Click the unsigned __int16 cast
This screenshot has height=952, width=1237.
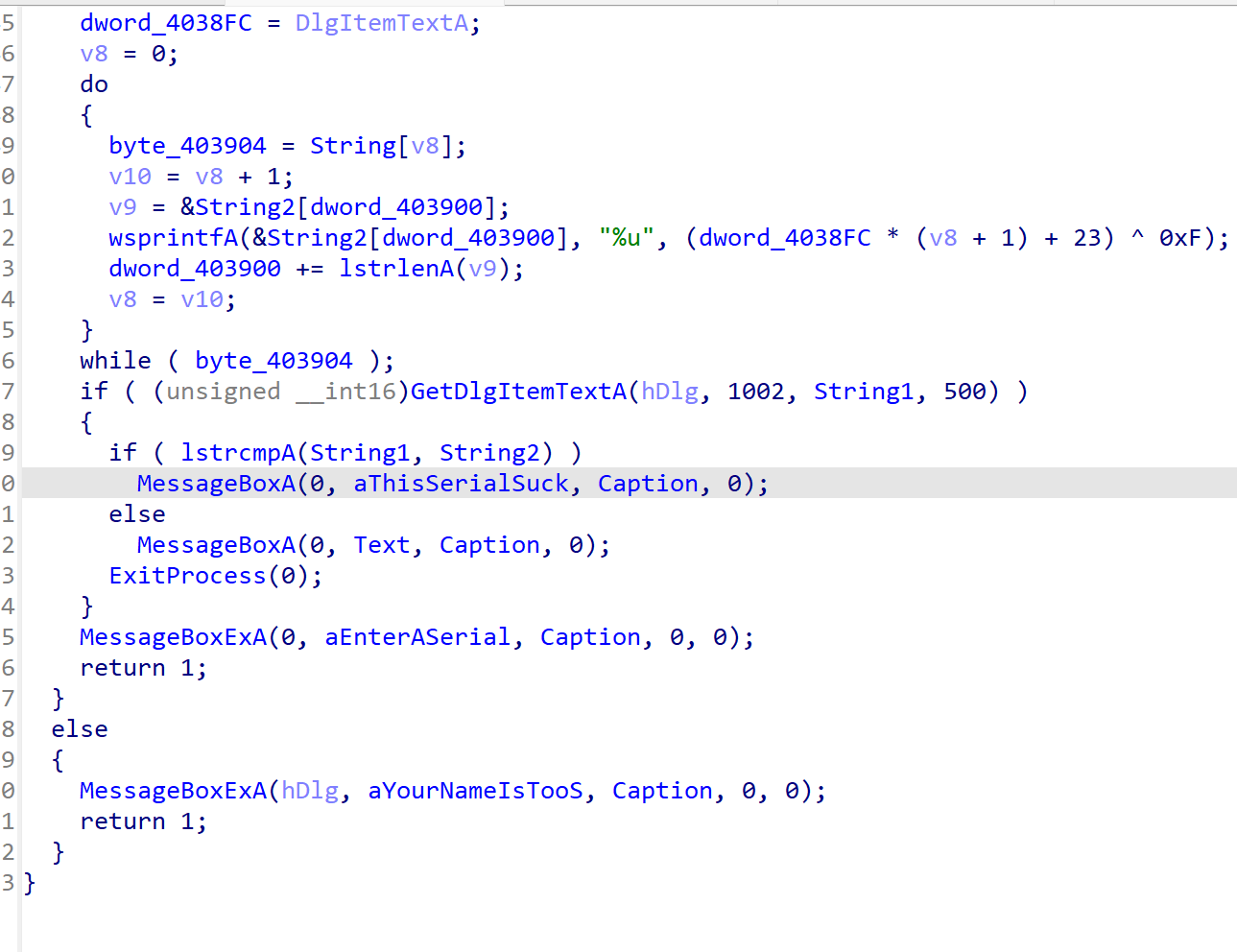(281, 392)
